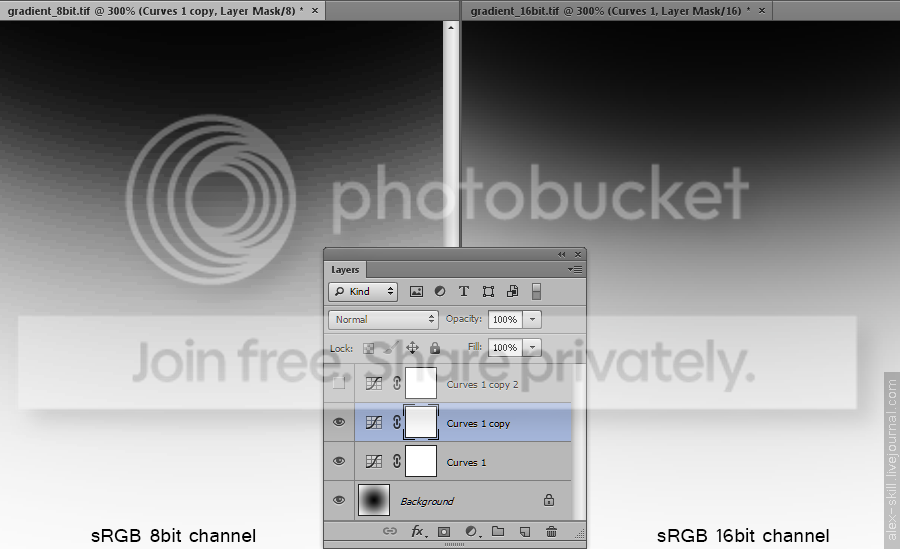The image size is (900, 549).
Task: Click the Fill 100% input field
Action: (505, 347)
